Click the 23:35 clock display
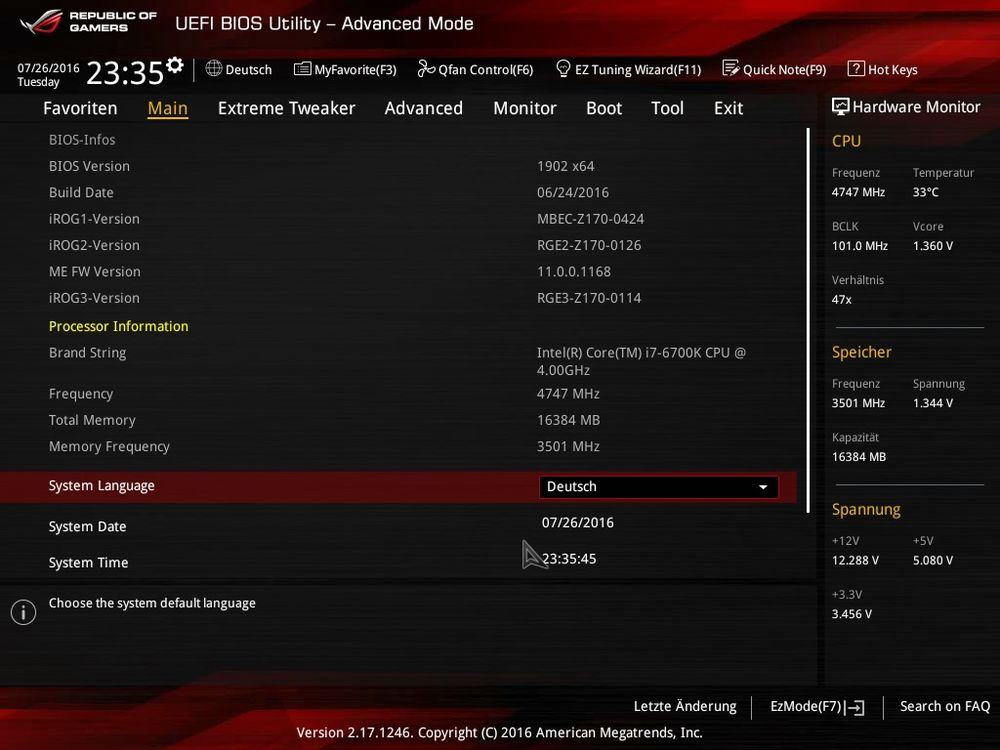Viewport: 1000px width, 750px height. [x=125, y=73]
